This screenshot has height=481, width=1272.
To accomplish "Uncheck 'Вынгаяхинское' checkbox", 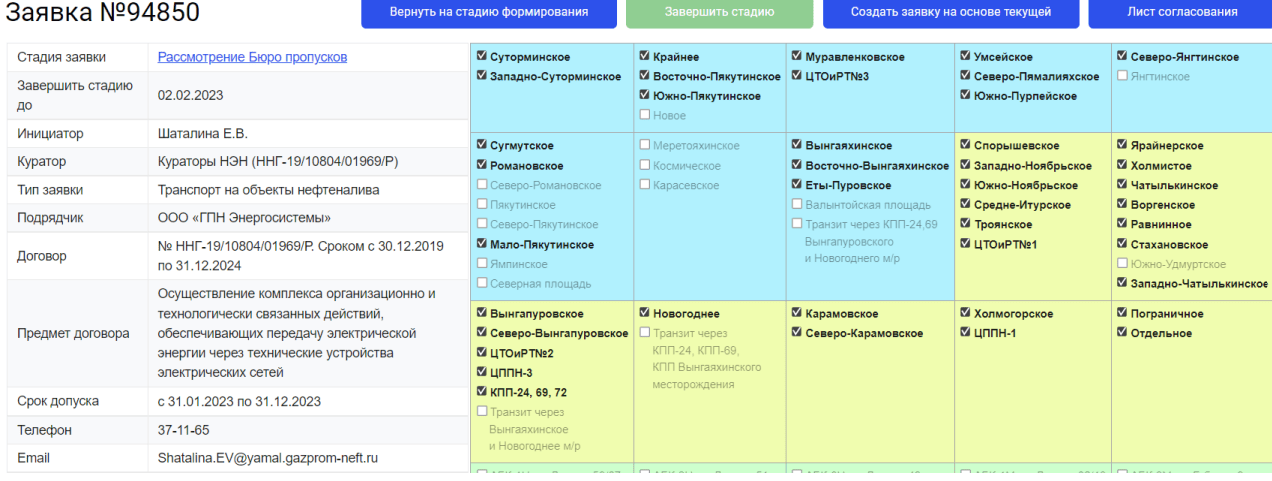I will click(x=797, y=146).
